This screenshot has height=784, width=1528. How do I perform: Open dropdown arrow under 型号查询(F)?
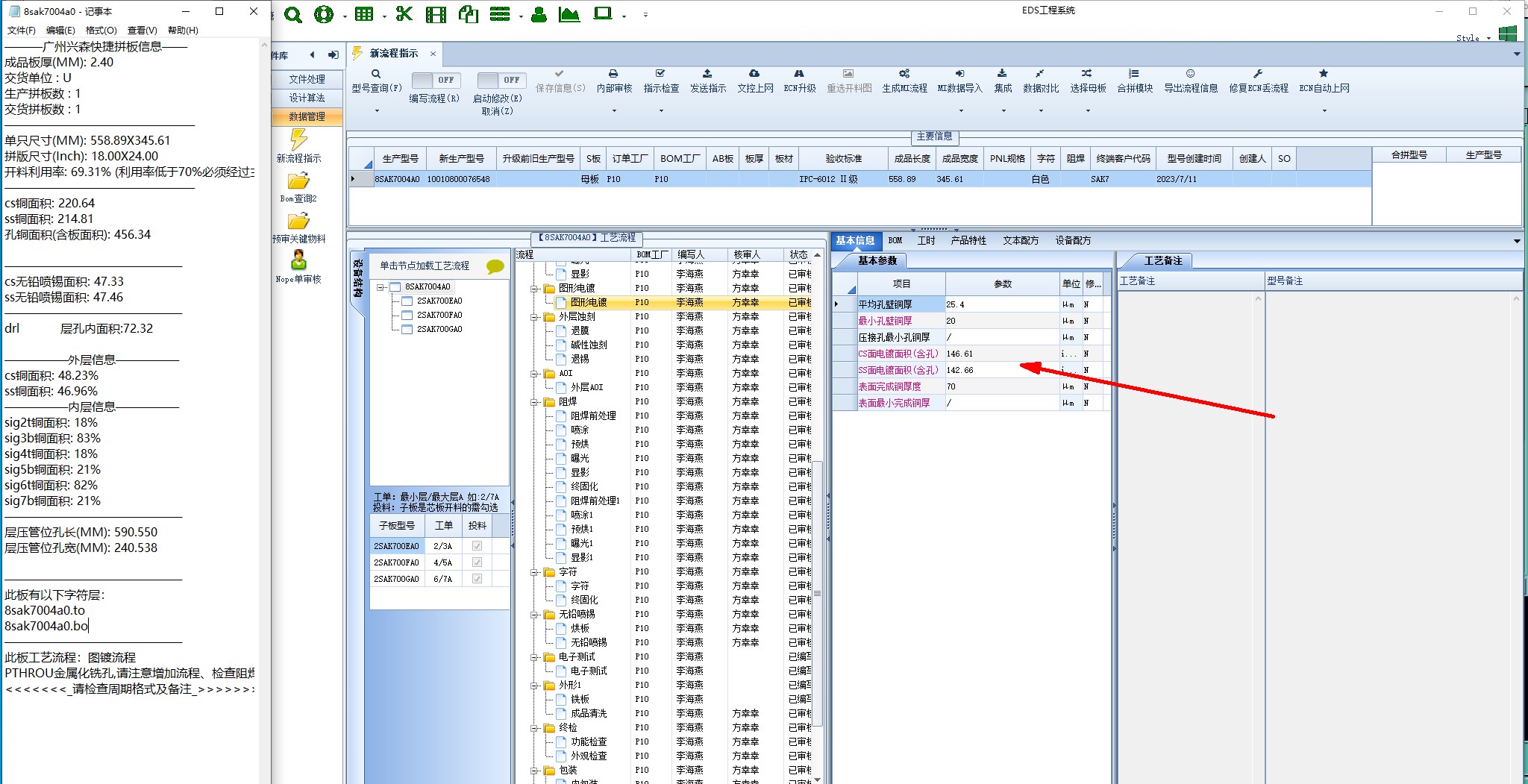tap(377, 111)
